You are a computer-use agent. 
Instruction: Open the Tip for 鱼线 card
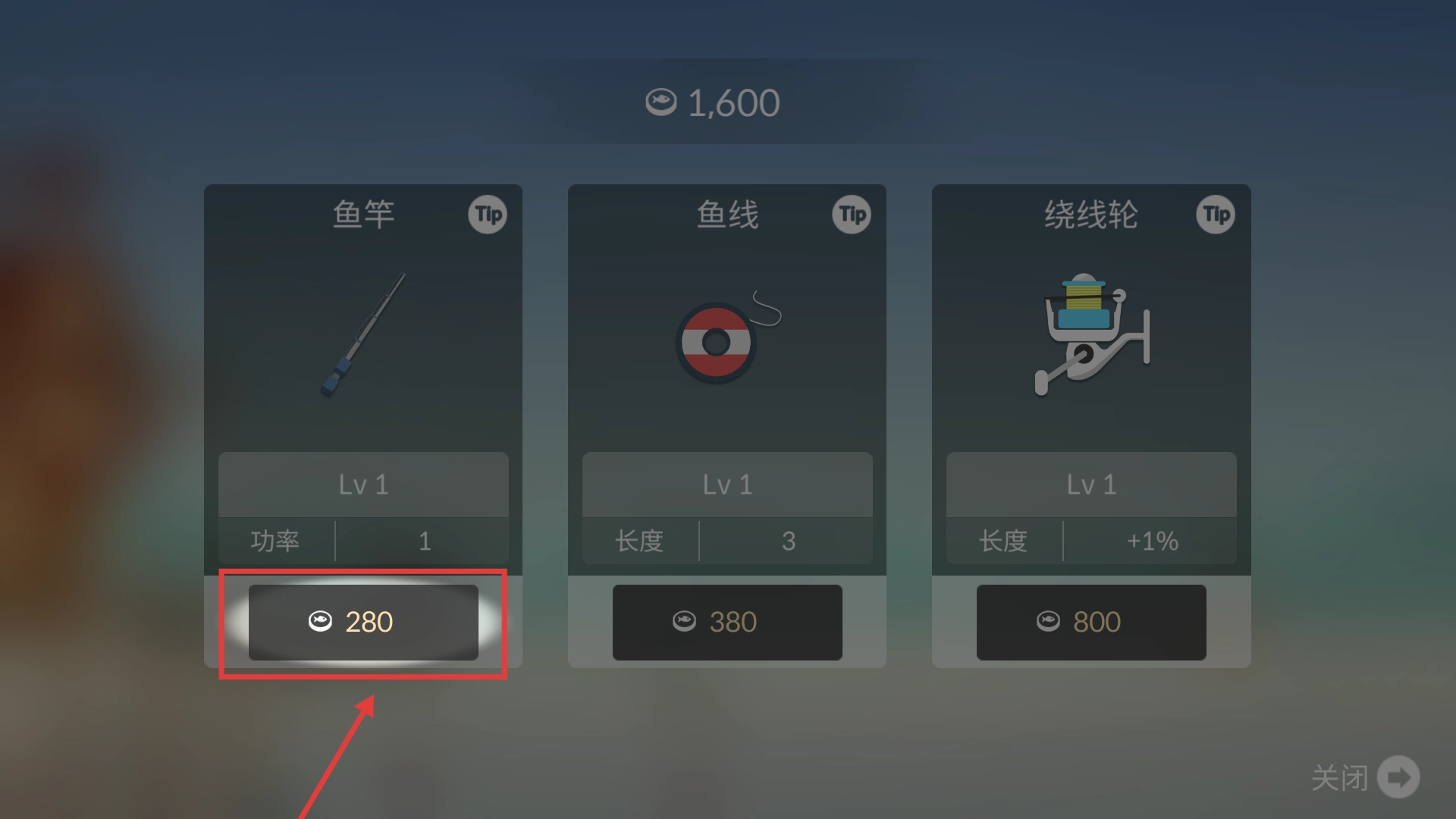click(x=852, y=215)
